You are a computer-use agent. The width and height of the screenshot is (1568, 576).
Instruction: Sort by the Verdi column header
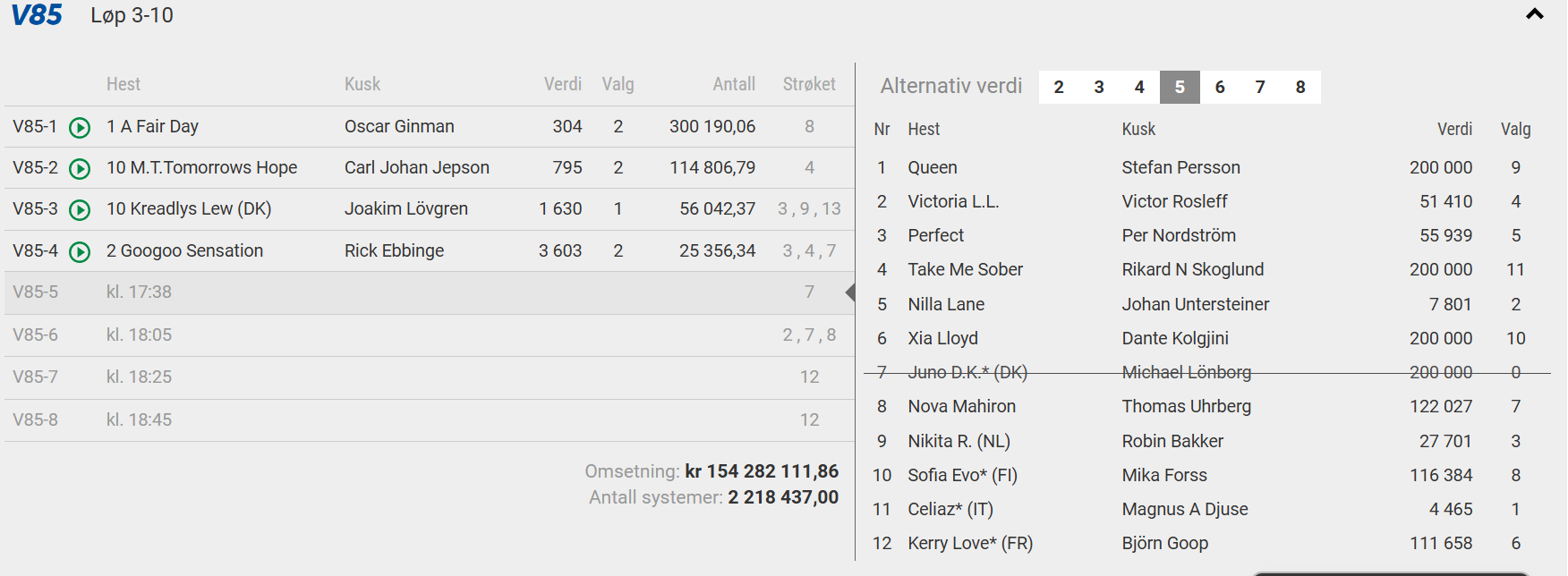coord(562,84)
